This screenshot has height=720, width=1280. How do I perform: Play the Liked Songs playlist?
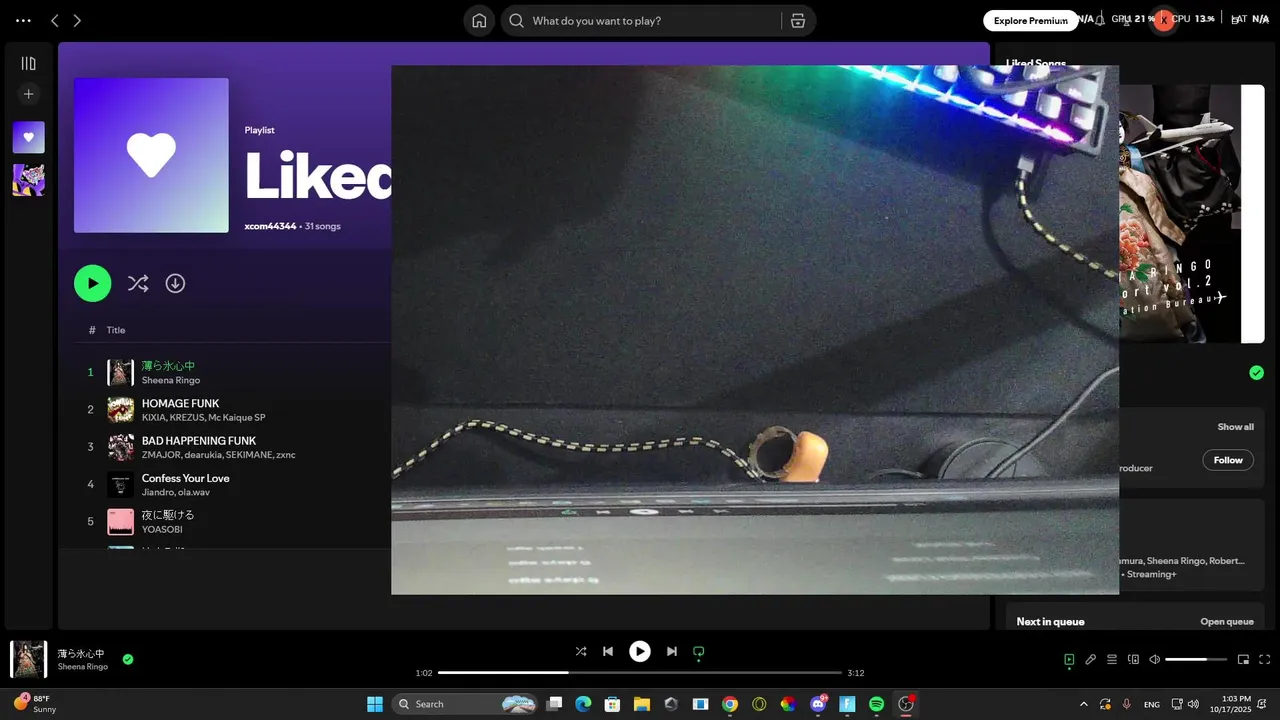click(x=92, y=283)
